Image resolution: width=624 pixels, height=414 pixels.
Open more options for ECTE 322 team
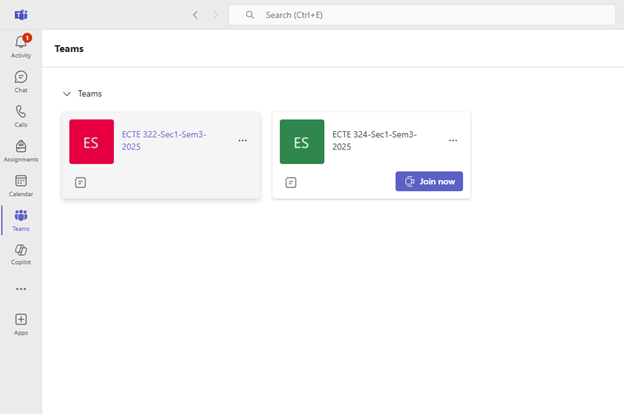242,141
